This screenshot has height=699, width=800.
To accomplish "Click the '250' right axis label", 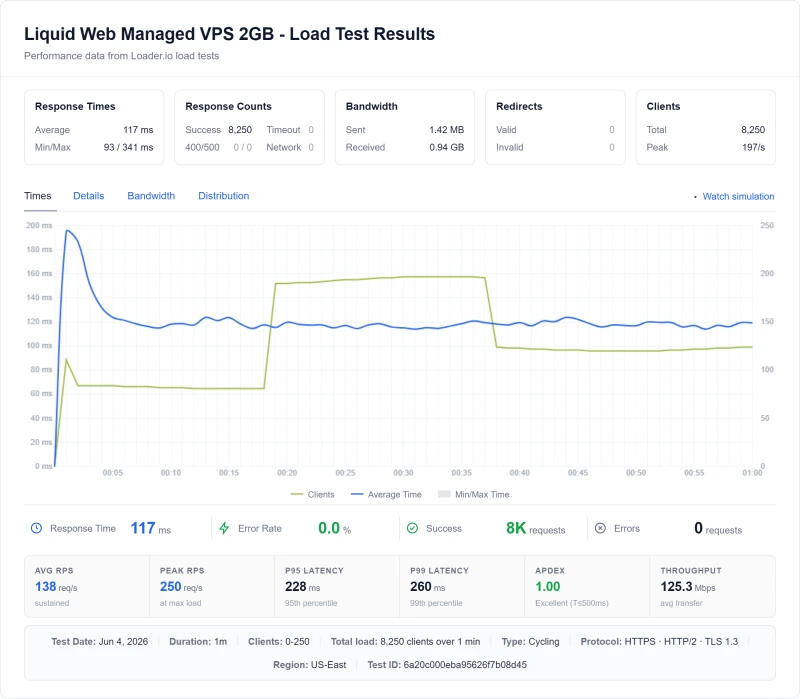I will (767, 225).
